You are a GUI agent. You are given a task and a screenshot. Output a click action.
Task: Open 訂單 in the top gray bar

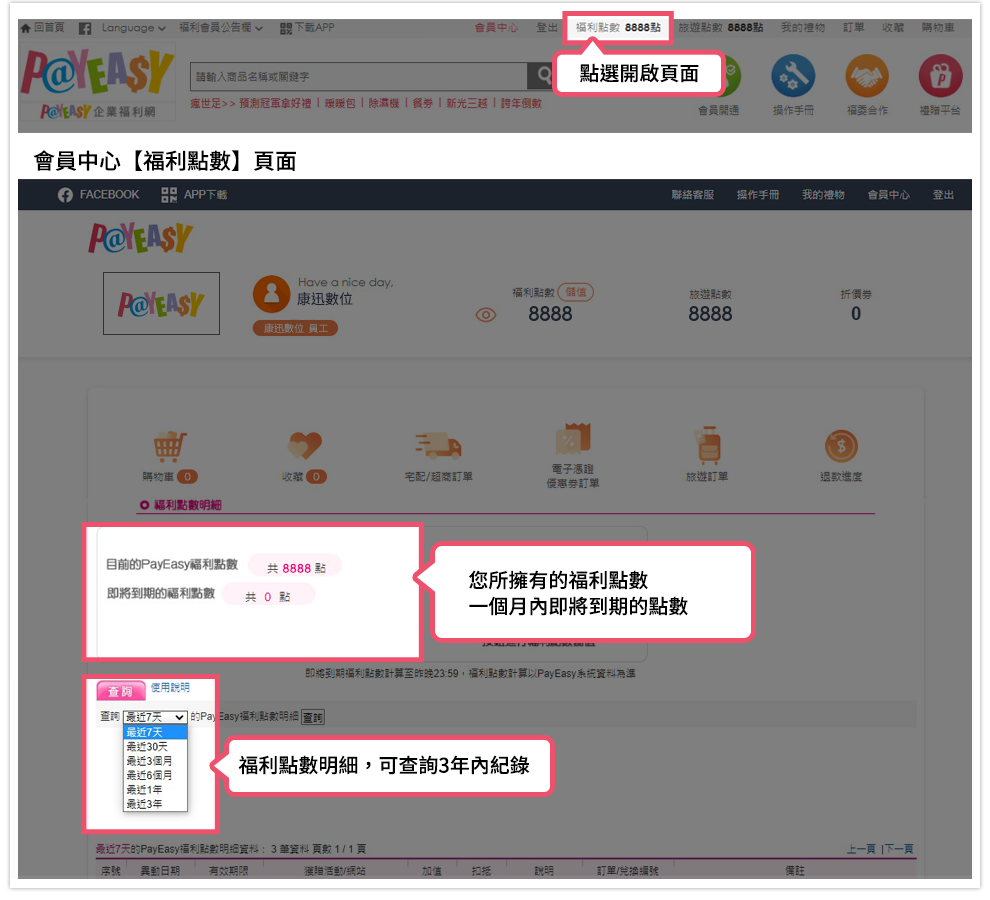(x=854, y=28)
